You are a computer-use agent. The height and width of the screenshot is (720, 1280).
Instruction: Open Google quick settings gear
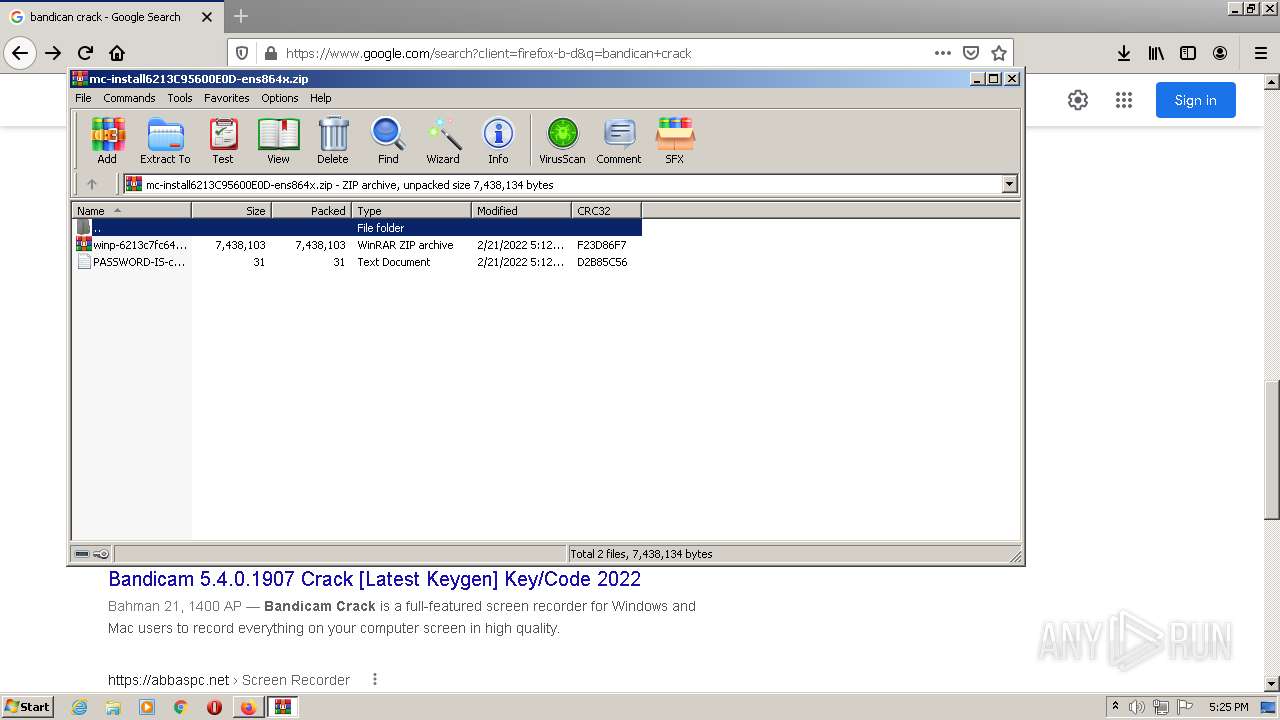[1078, 100]
